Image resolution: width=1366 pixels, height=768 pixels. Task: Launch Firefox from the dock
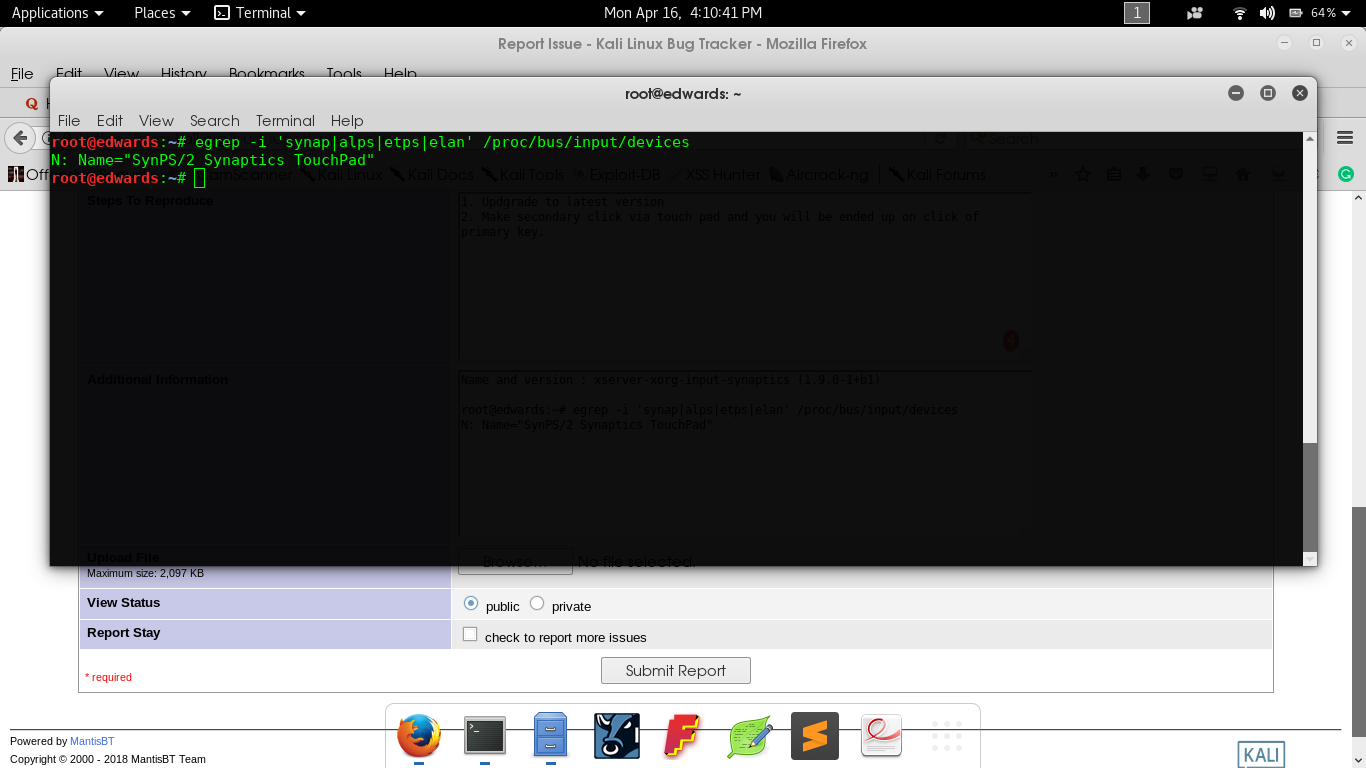pyautogui.click(x=419, y=736)
